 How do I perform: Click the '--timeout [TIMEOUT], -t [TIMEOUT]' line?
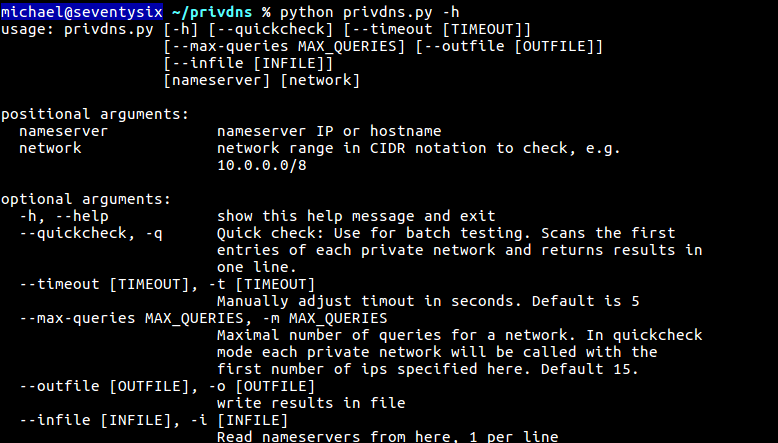pyautogui.click(x=167, y=284)
